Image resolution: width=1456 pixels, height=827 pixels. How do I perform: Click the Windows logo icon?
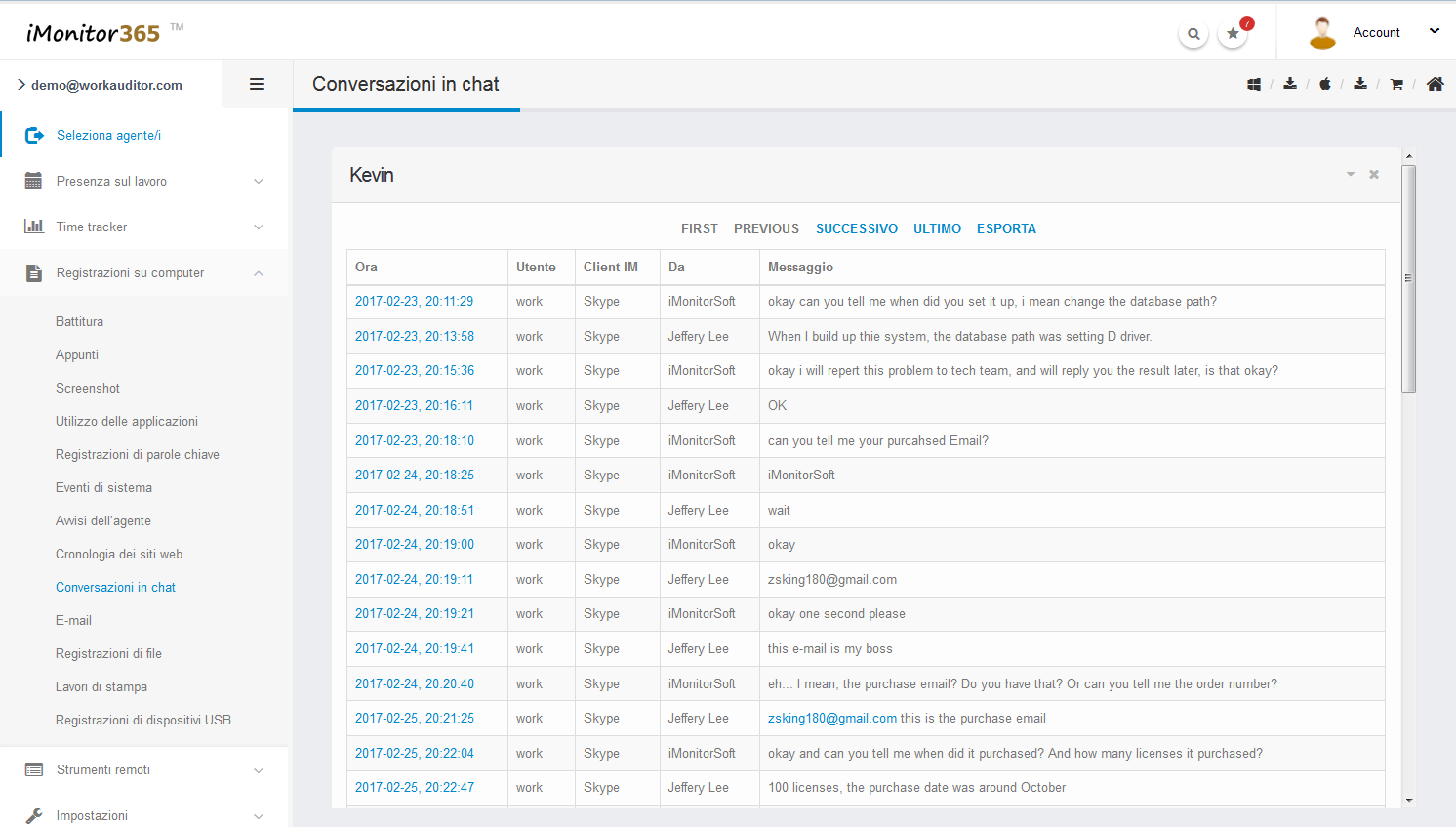1254,85
